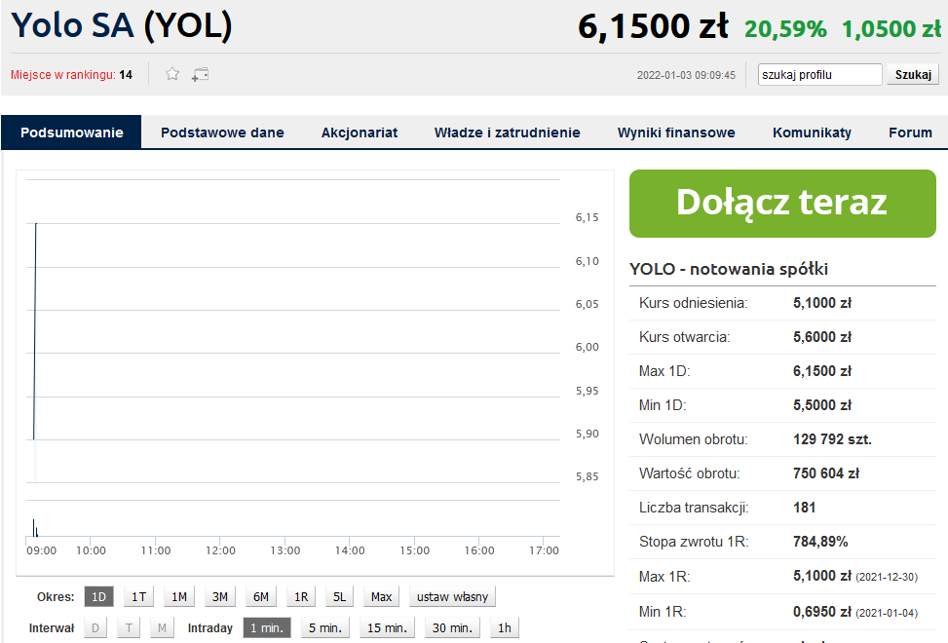Click the YOLO - notowania spółki heading
948x643 pixels.
[x=729, y=269]
